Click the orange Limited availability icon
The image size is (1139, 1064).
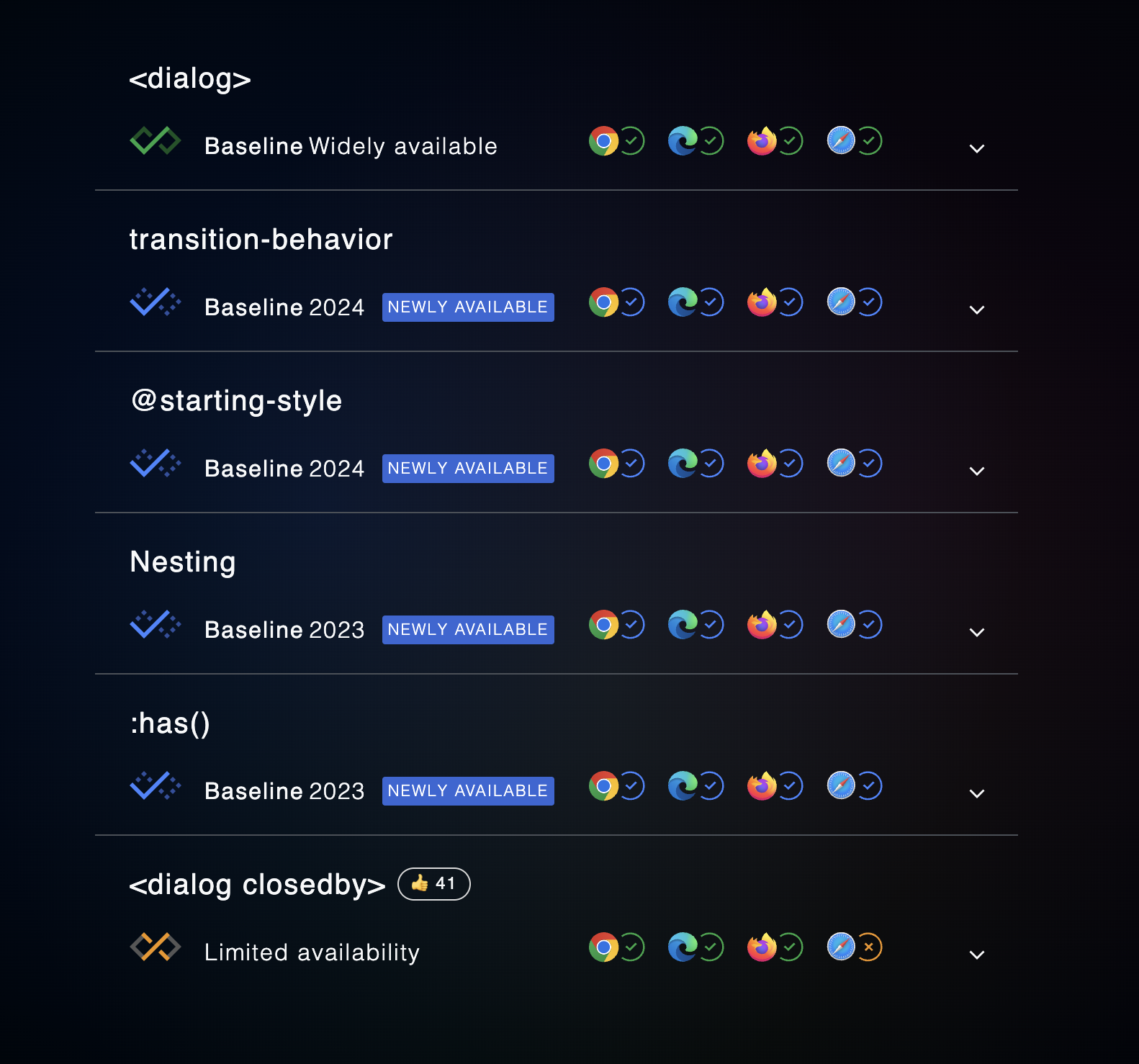(155, 947)
